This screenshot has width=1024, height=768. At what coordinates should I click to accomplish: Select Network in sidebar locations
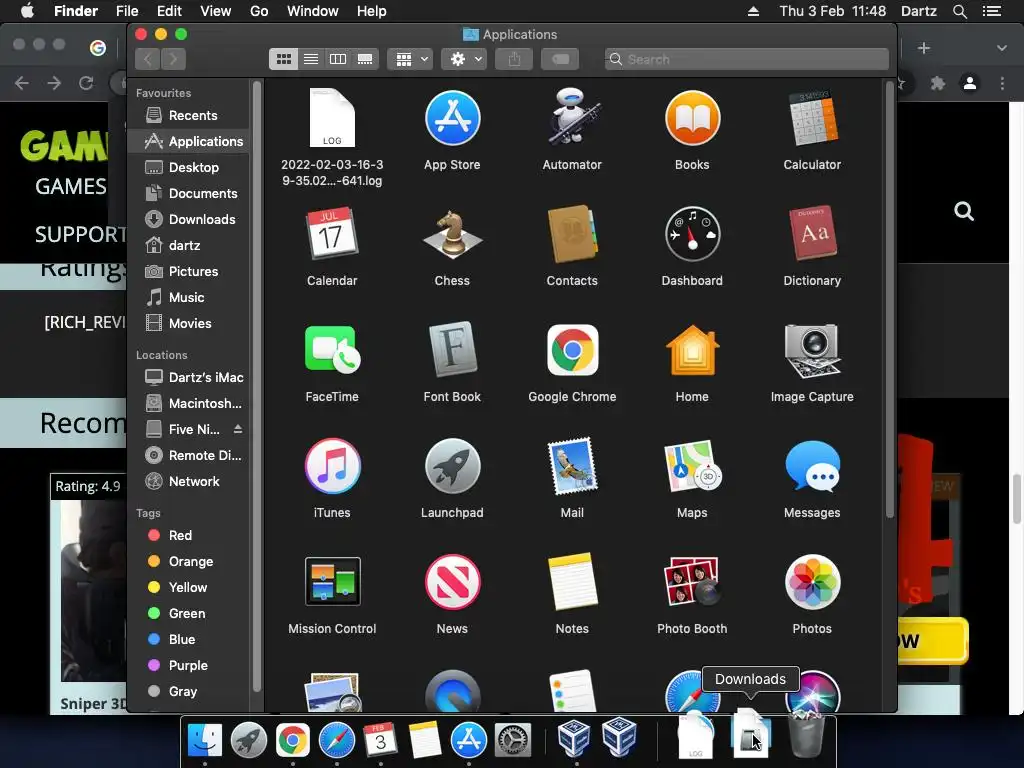pyautogui.click(x=189, y=481)
